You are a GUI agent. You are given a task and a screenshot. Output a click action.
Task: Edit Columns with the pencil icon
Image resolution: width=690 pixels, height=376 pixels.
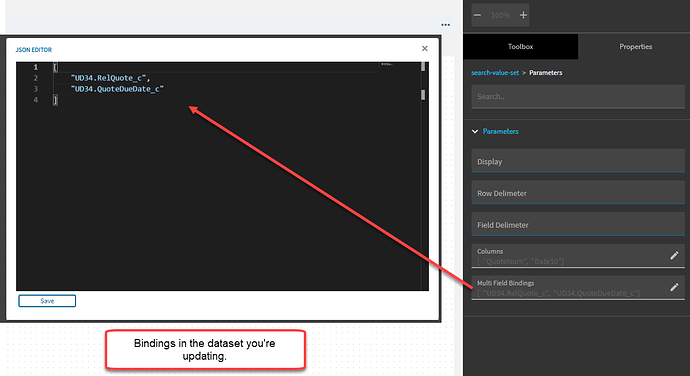point(674,255)
